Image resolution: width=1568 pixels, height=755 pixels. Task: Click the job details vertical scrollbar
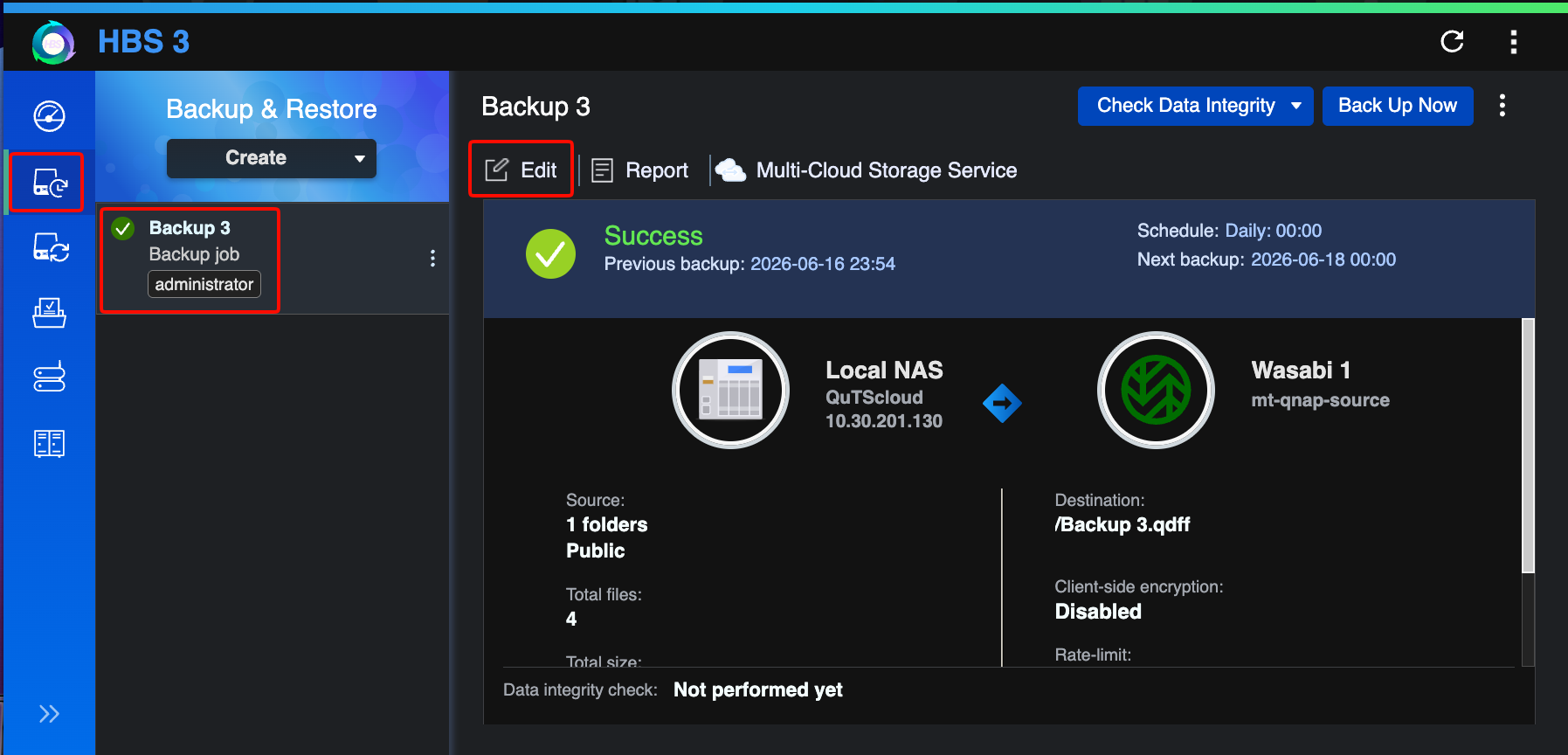(x=1528, y=446)
